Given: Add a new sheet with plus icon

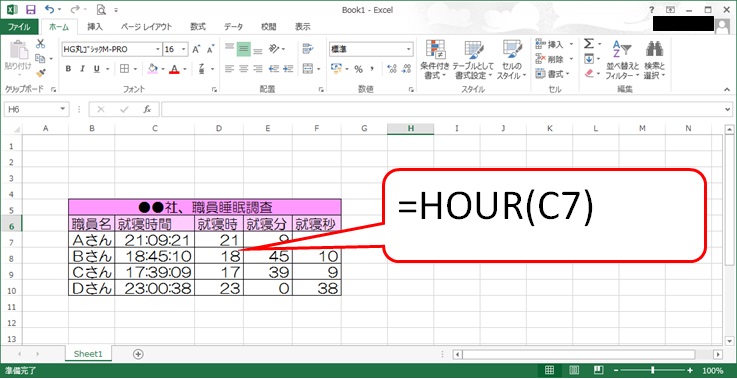Looking at the screenshot, I should coord(138,354).
